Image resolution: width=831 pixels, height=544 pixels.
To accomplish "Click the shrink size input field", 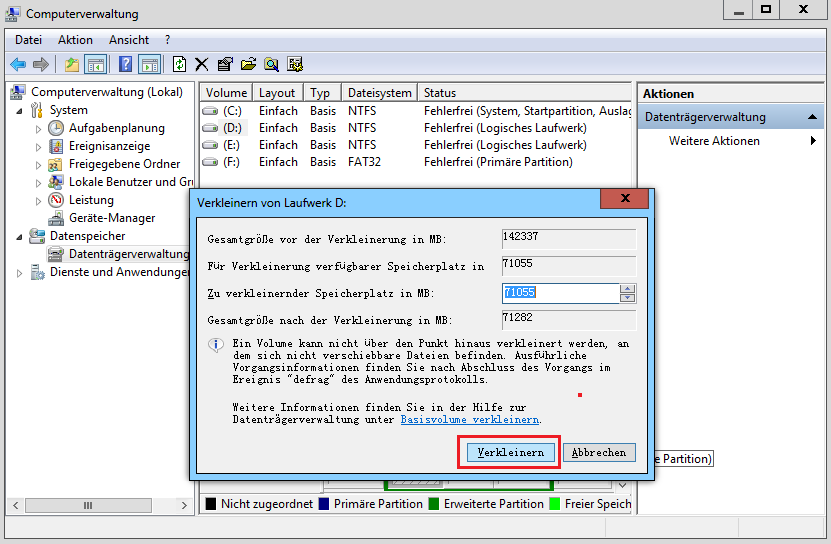I will (x=560, y=293).
